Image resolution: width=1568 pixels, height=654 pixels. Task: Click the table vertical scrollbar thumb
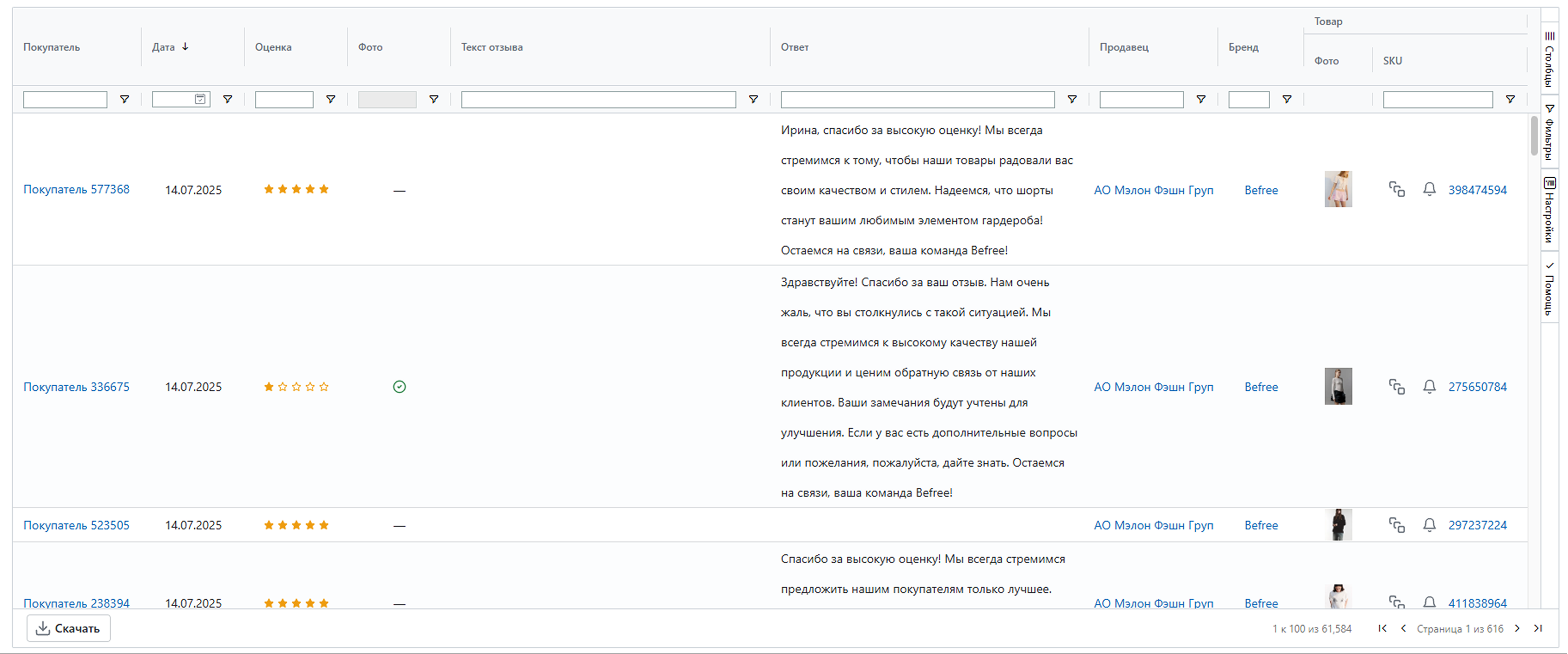(x=1534, y=136)
